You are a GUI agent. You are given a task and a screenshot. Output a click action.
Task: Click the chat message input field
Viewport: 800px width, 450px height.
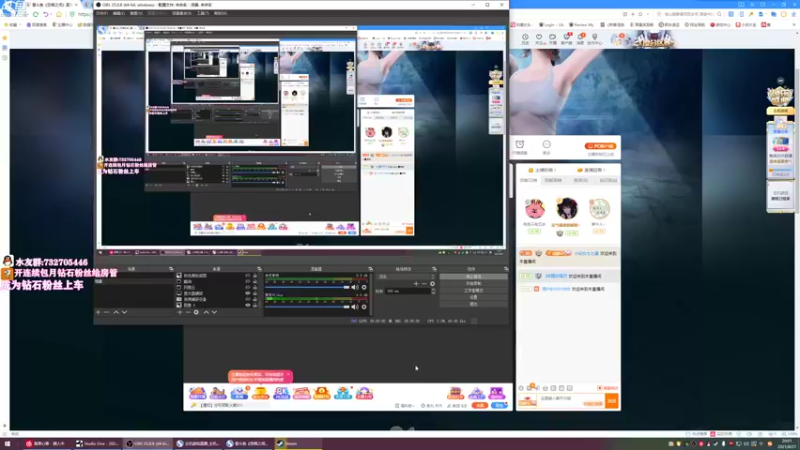tap(571, 401)
